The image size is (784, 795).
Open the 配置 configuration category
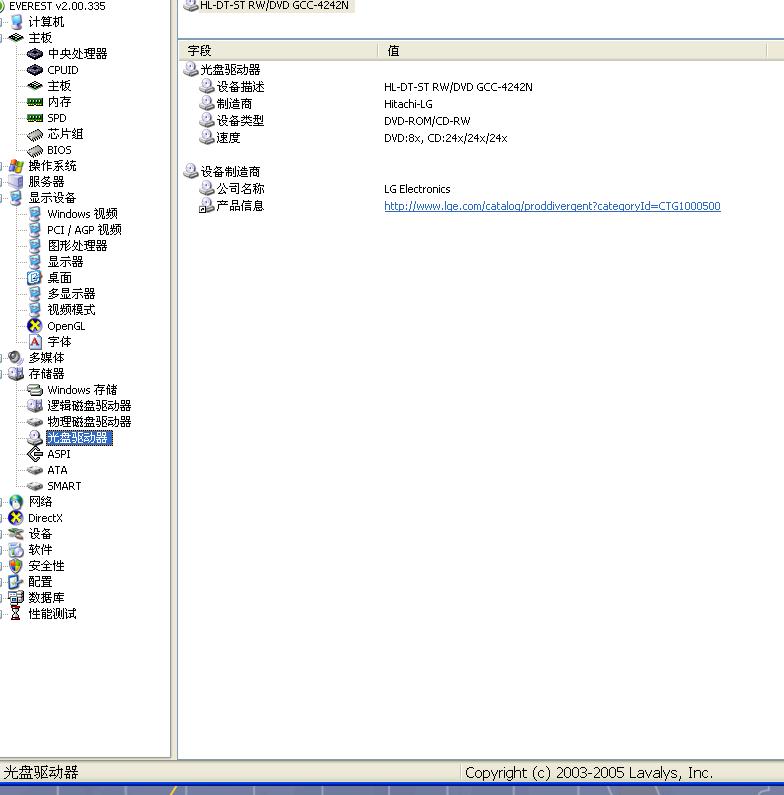click(41, 582)
